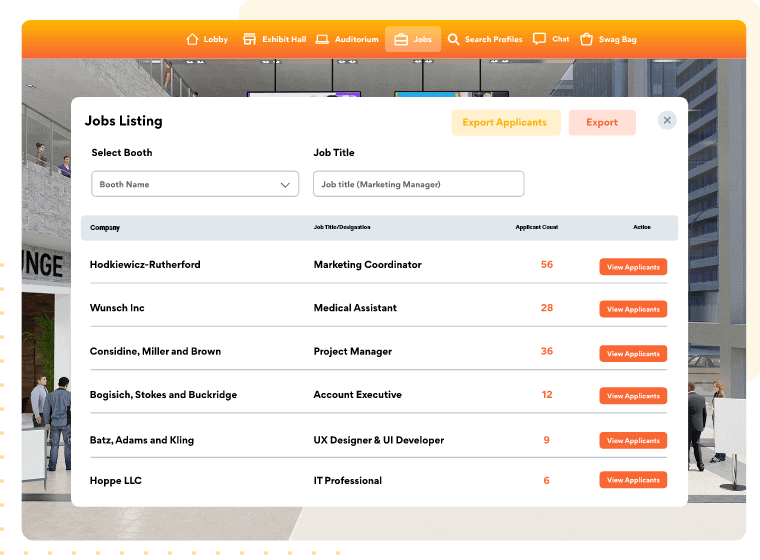Close the Jobs Listing dialog

point(667,120)
